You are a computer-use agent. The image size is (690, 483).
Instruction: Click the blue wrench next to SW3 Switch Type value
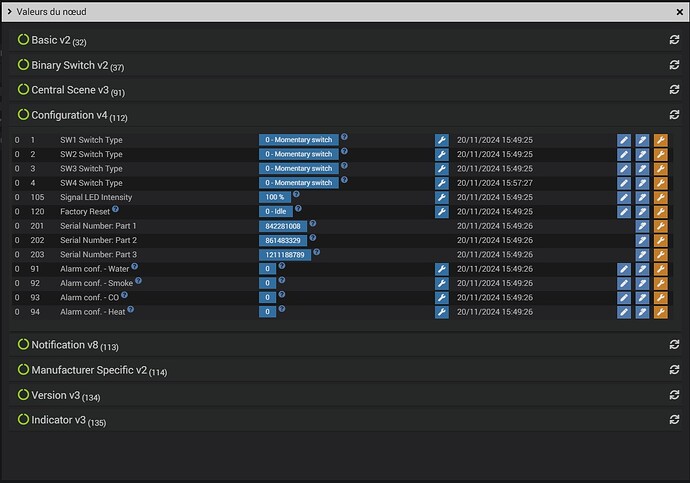(442, 169)
